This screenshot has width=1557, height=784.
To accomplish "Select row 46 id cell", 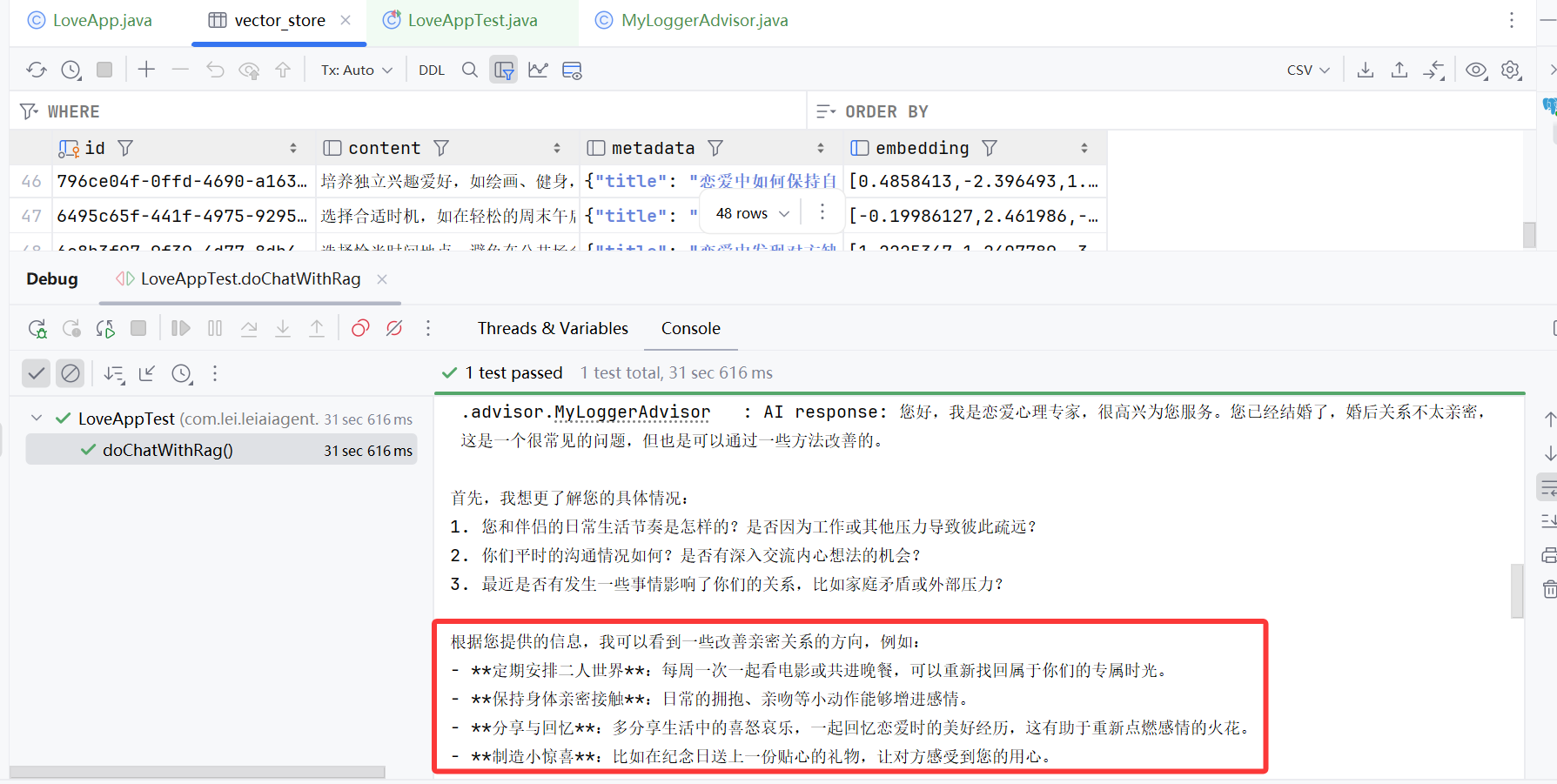I will [183, 181].
